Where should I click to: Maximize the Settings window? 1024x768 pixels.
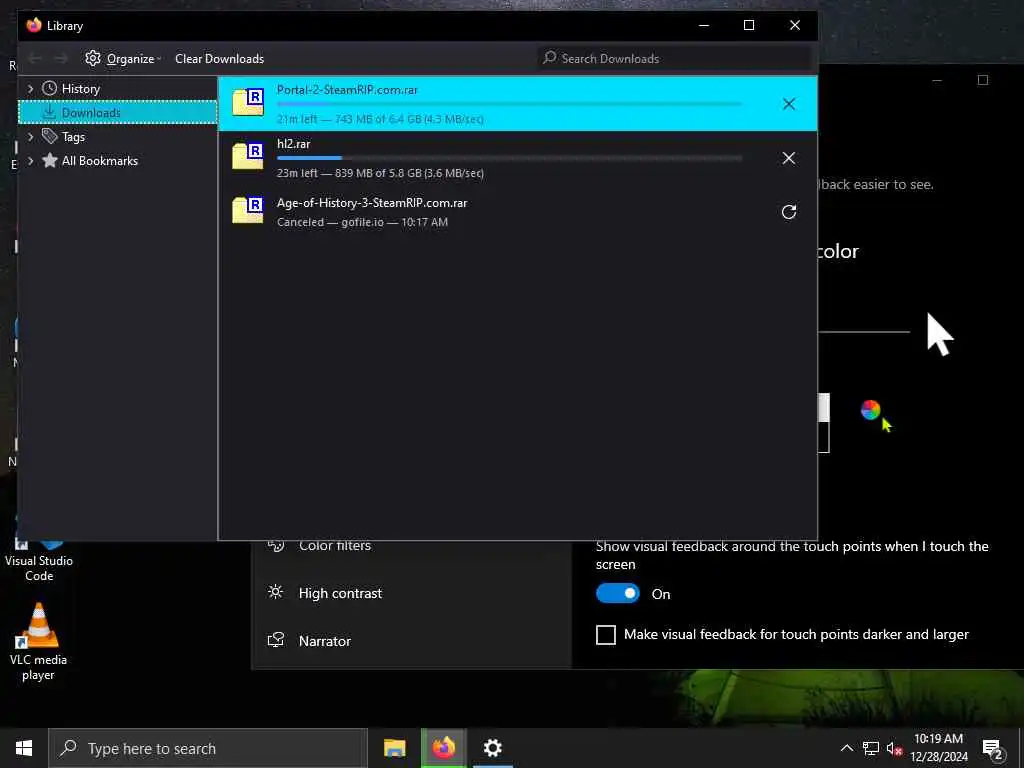point(982,80)
